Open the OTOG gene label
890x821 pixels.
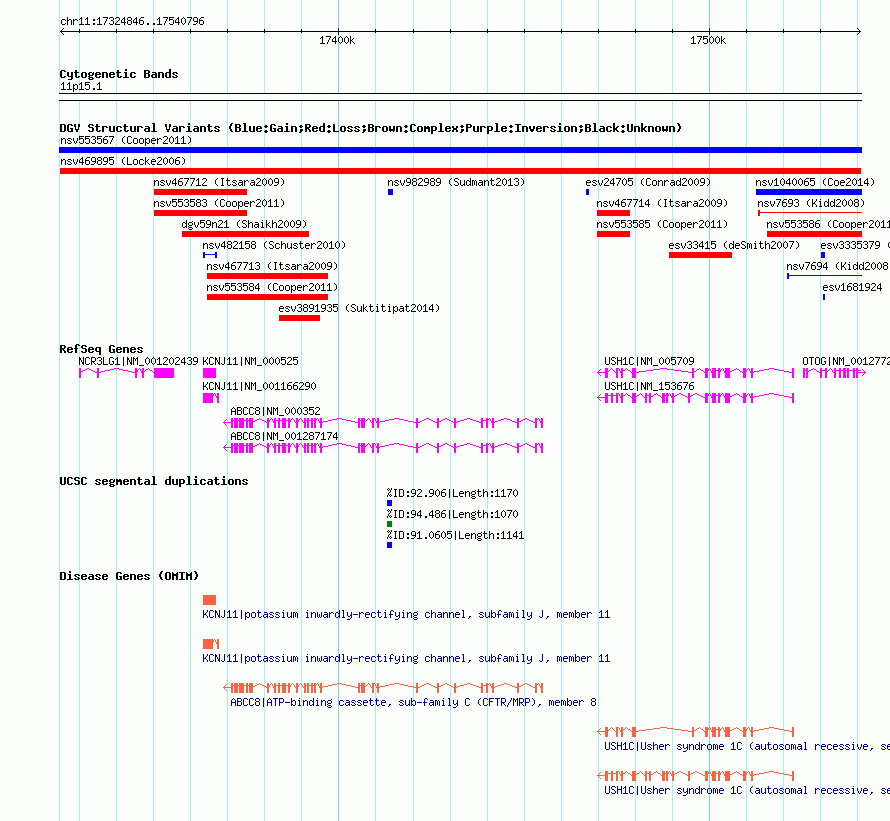click(846, 361)
